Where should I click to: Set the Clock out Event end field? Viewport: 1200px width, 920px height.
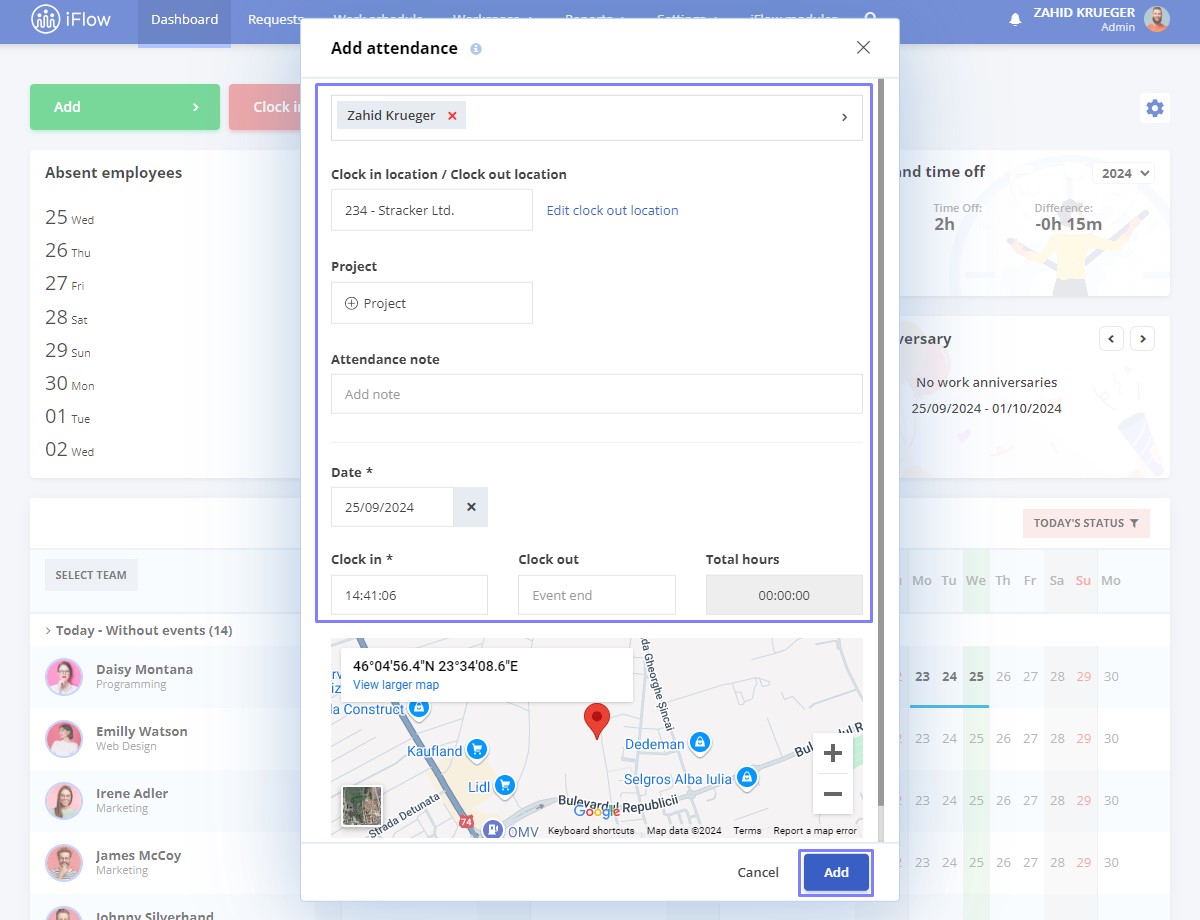click(x=597, y=595)
